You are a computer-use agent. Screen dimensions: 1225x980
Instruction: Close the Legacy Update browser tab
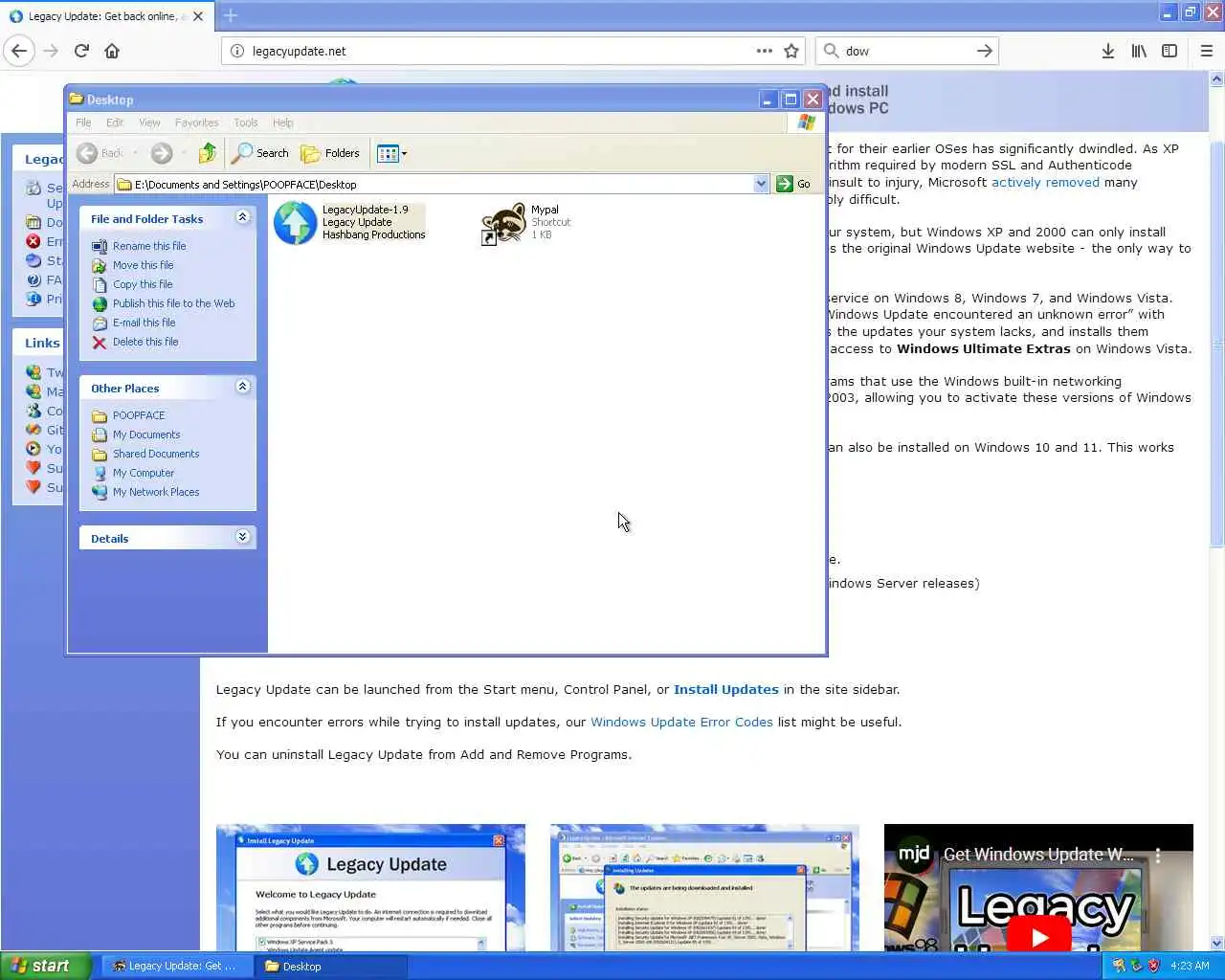coord(198,16)
